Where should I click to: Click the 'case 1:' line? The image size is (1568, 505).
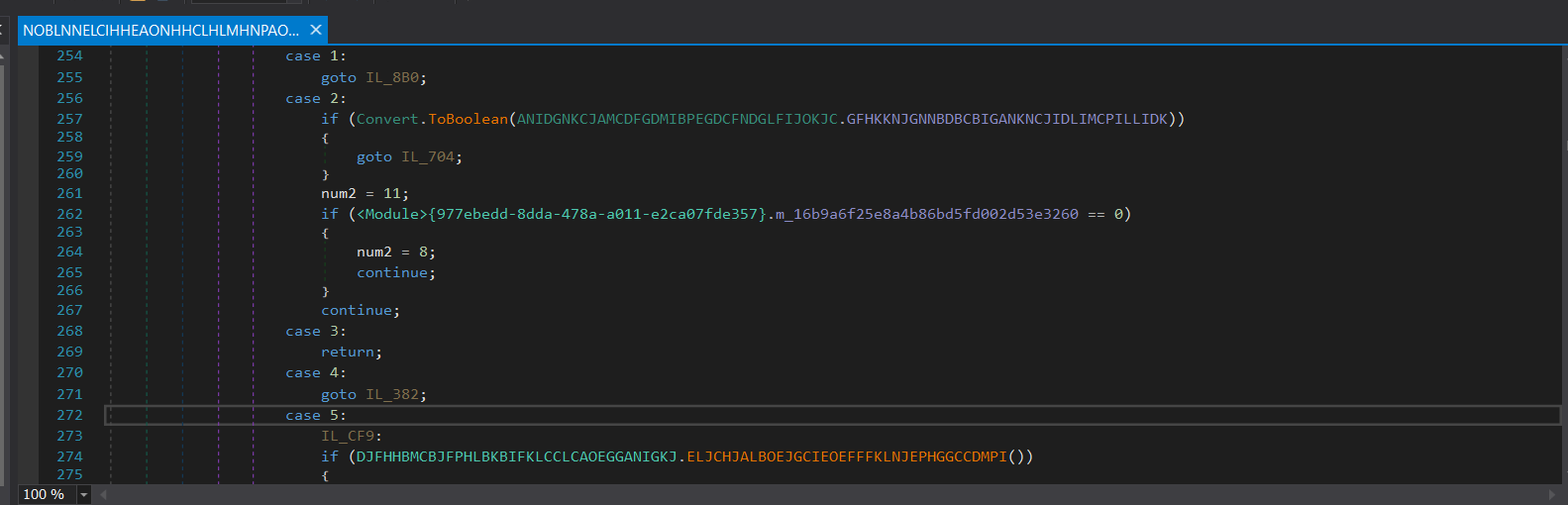click(316, 56)
